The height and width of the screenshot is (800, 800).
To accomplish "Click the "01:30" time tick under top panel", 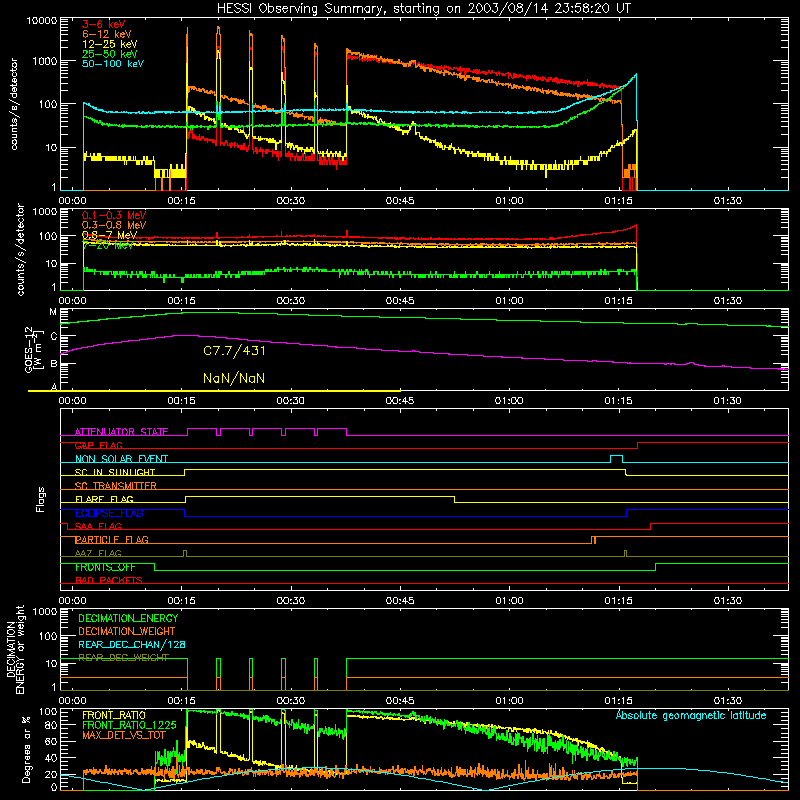I will click(x=728, y=201).
